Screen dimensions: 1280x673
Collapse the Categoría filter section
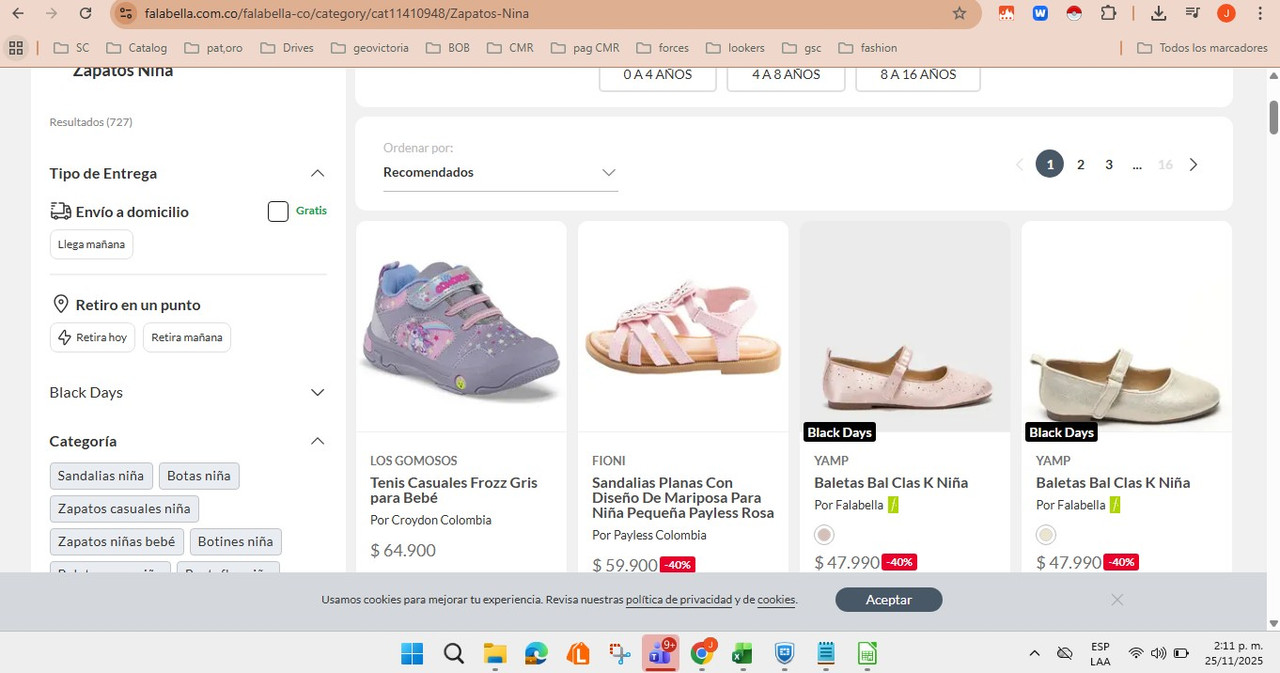317,441
